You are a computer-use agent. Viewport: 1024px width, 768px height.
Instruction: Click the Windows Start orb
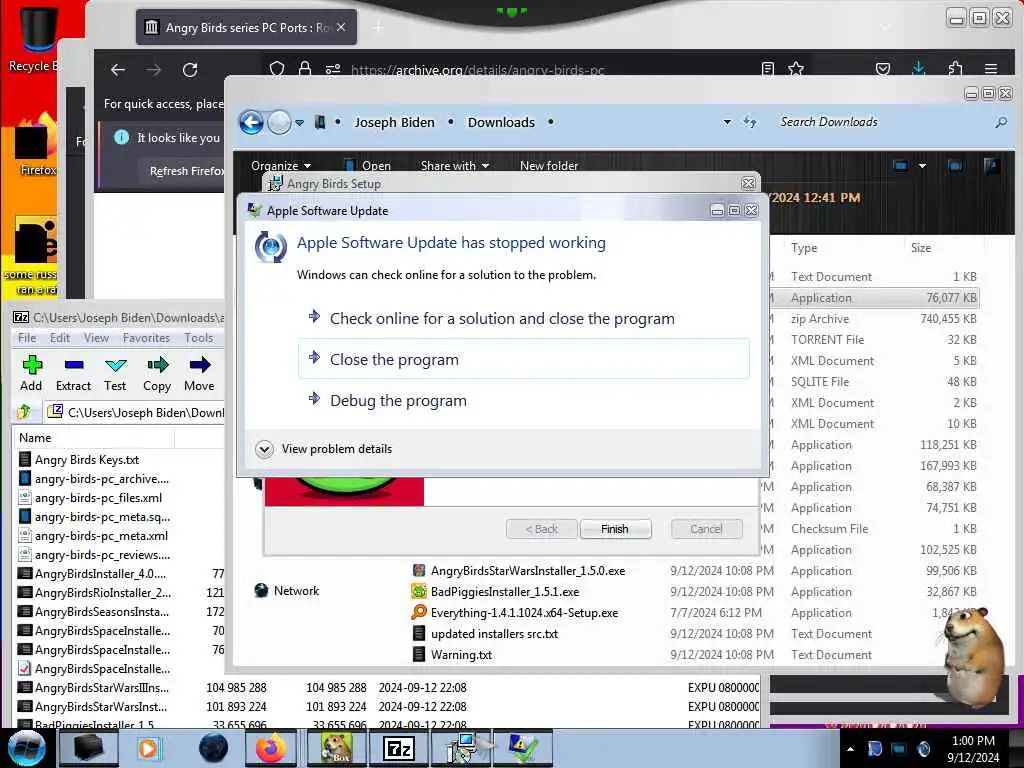click(27, 748)
